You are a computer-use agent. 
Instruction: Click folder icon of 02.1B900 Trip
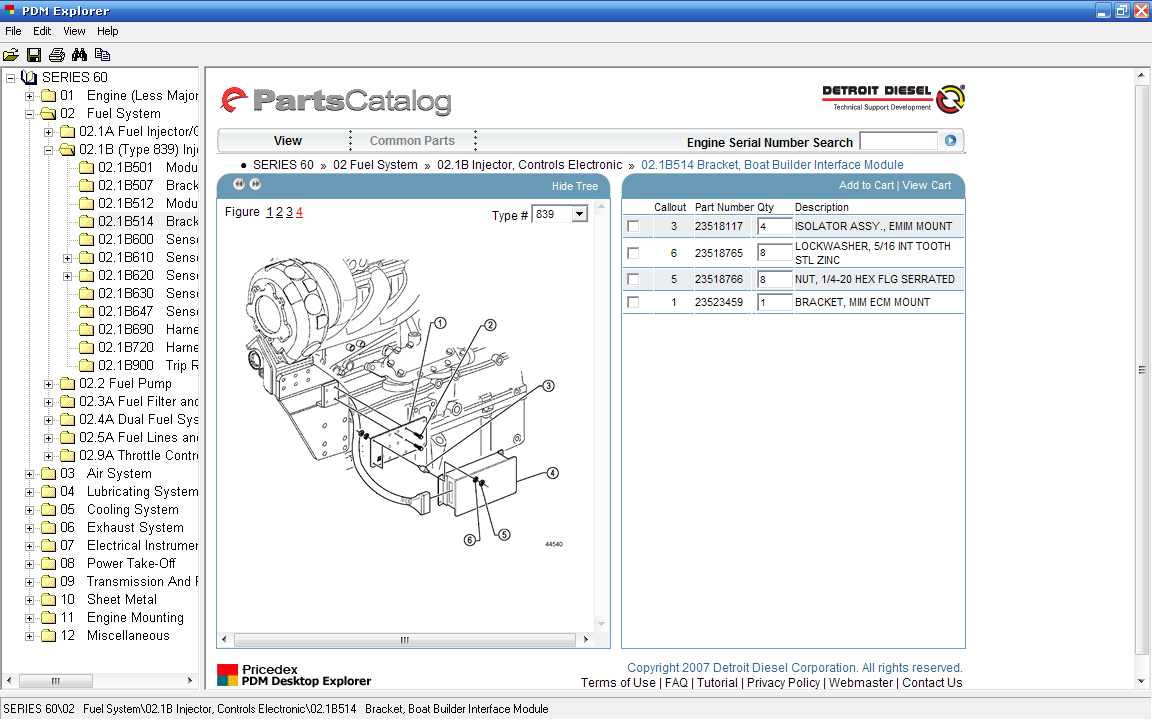tap(87, 366)
